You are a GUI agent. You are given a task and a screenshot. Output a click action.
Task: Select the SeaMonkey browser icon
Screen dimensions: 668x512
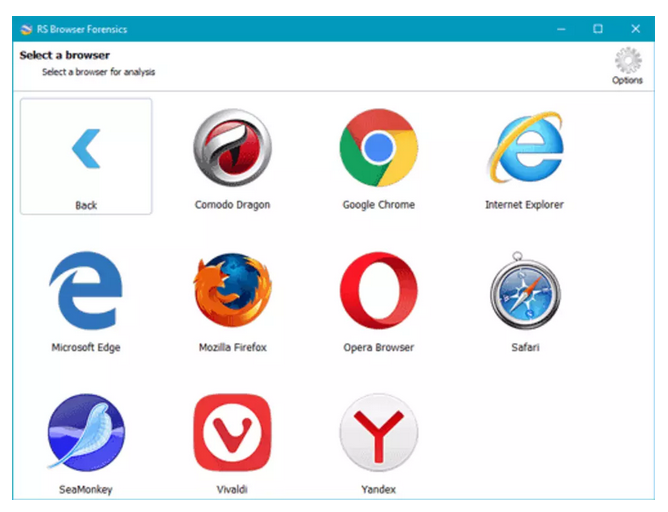pyautogui.click(x=86, y=432)
